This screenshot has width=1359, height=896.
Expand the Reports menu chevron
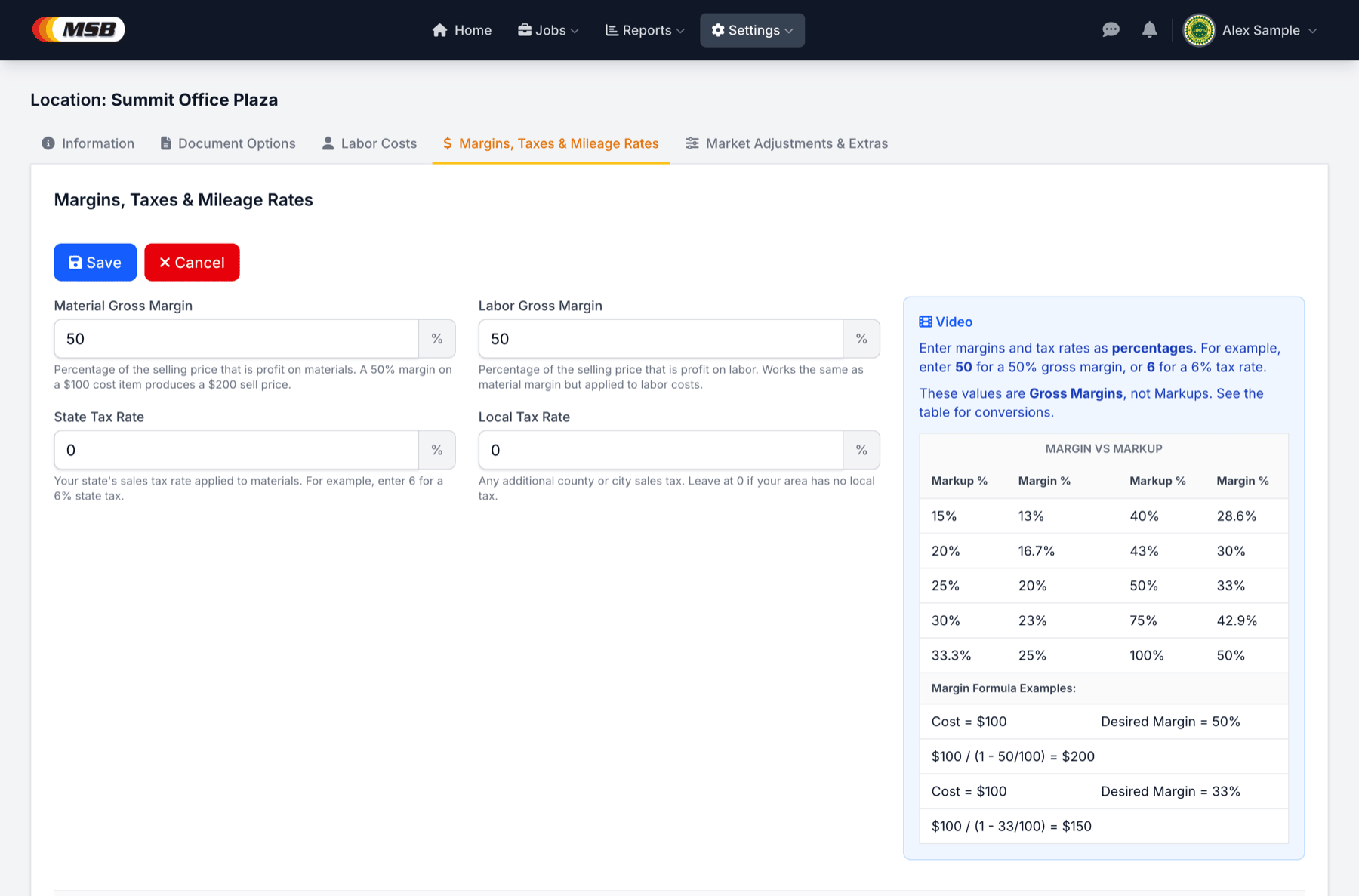click(x=680, y=31)
